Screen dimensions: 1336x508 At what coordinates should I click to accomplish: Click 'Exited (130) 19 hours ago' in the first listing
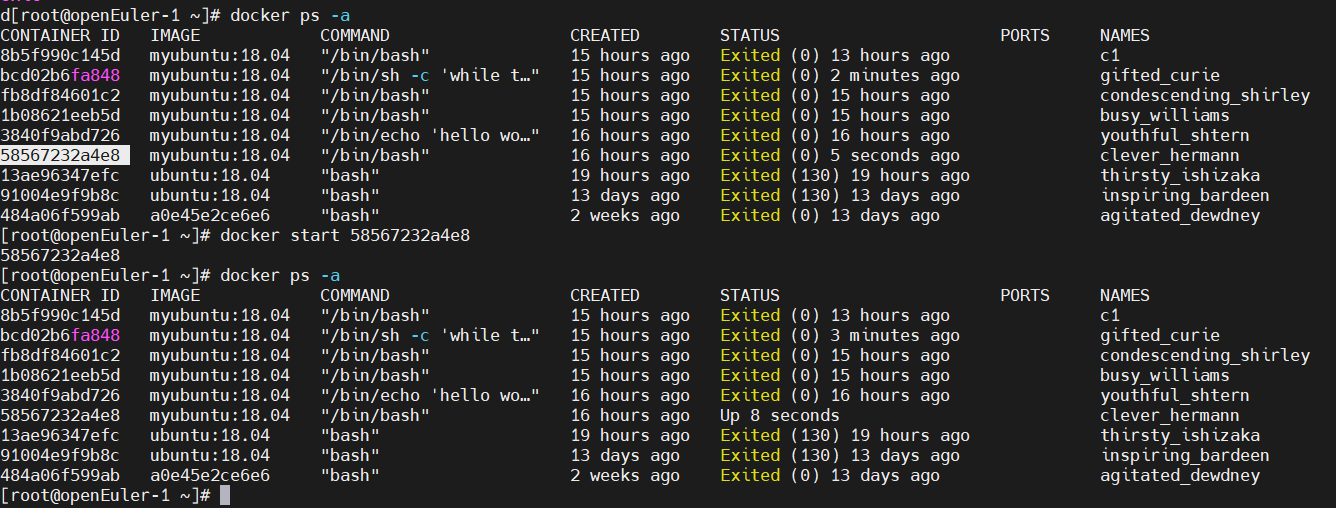(845, 175)
